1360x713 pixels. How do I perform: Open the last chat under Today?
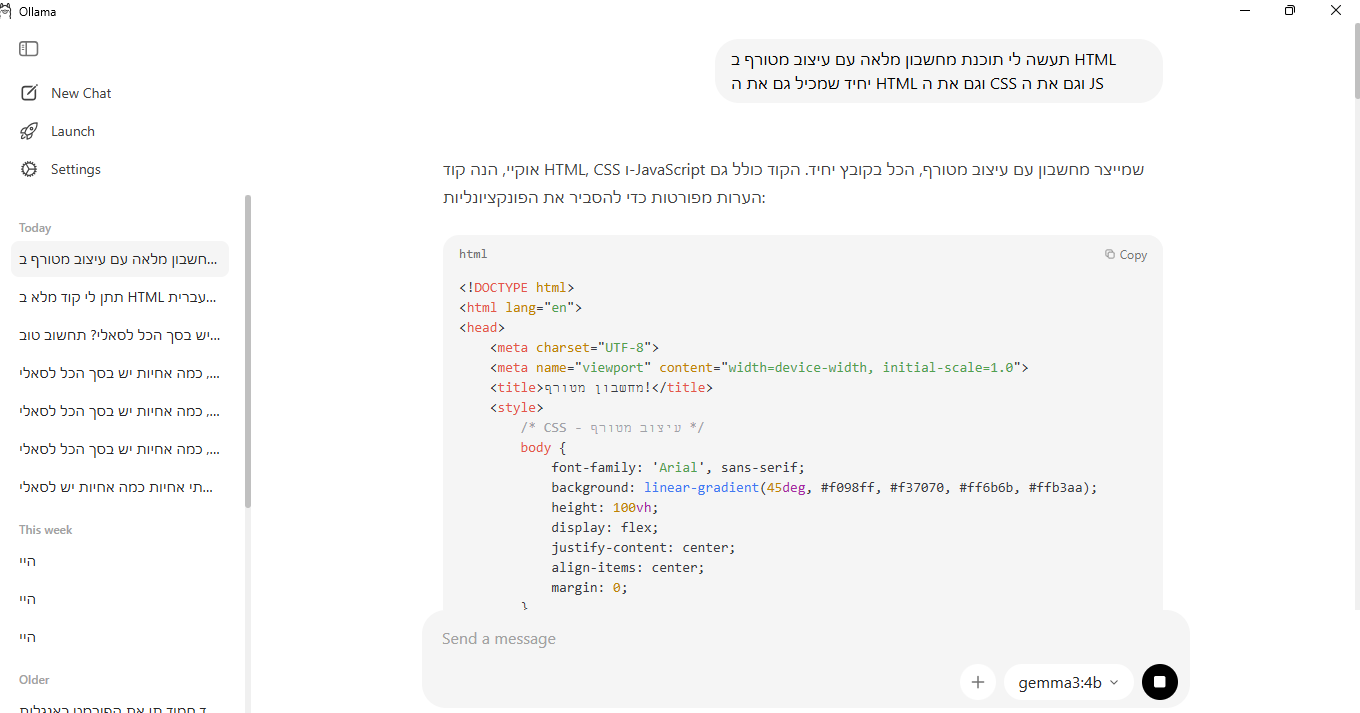click(119, 487)
